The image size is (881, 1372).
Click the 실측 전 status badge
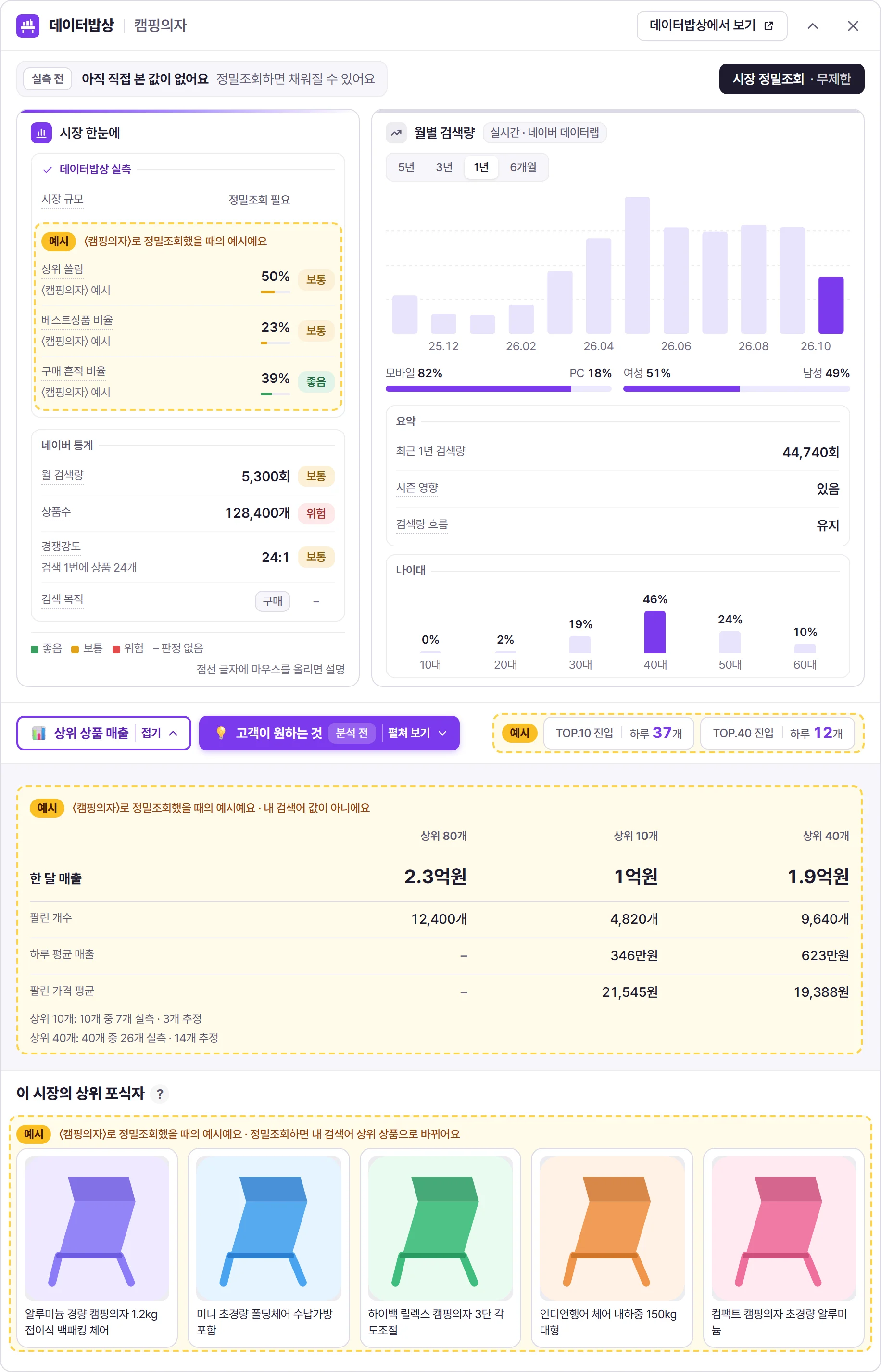(48, 78)
